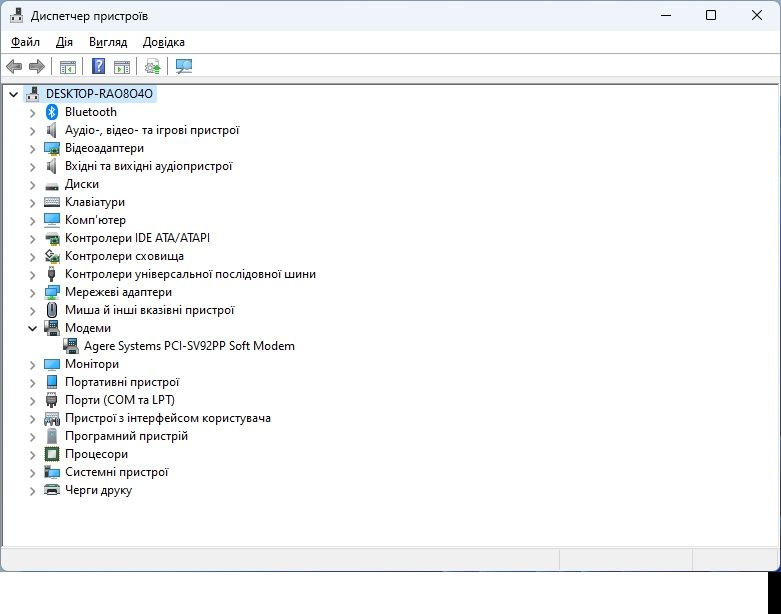The height and width of the screenshot is (614, 781).
Task: Maximize the Диспетчер пристроїв window
Action: (x=711, y=15)
